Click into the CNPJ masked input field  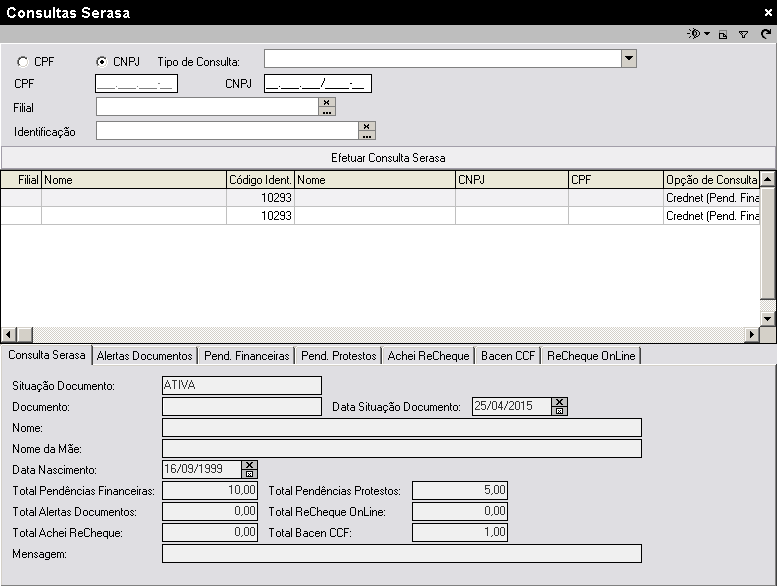click(x=318, y=84)
